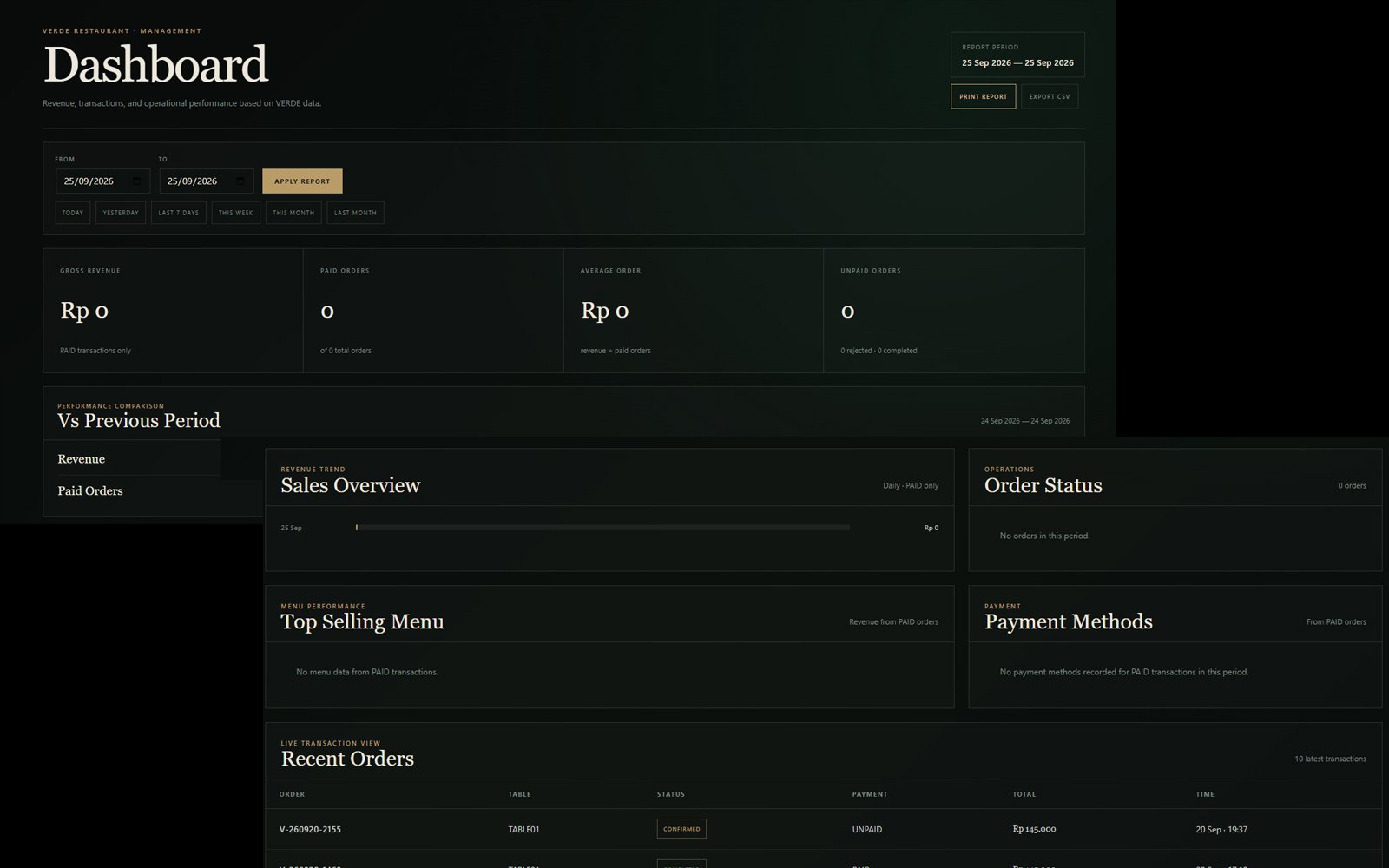The width and height of the screenshot is (1389, 868).
Task: Click the Apply Report button
Action: (302, 181)
